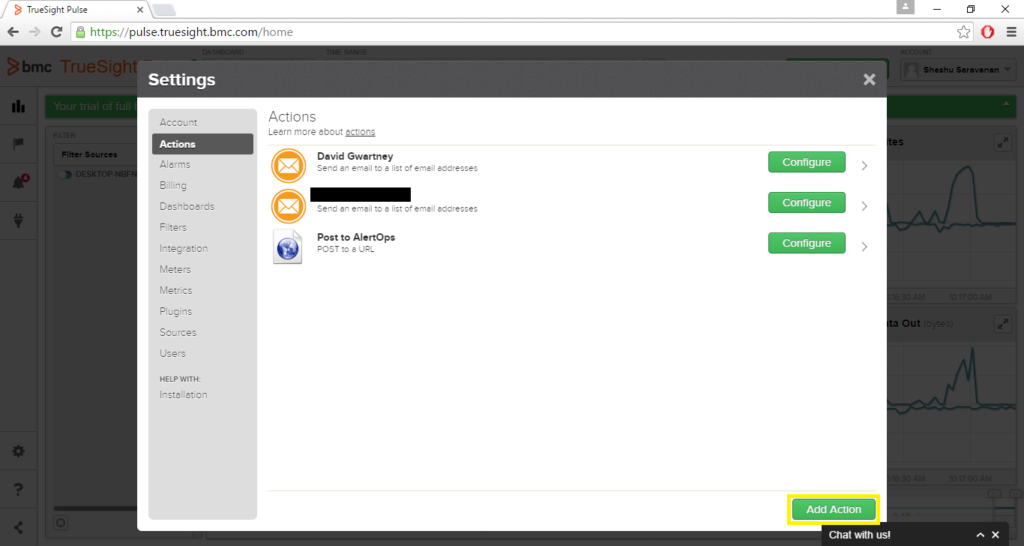Image resolution: width=1024 pixels, height=546 pixels.
Task: Reload the page
Action: (57, 32)
